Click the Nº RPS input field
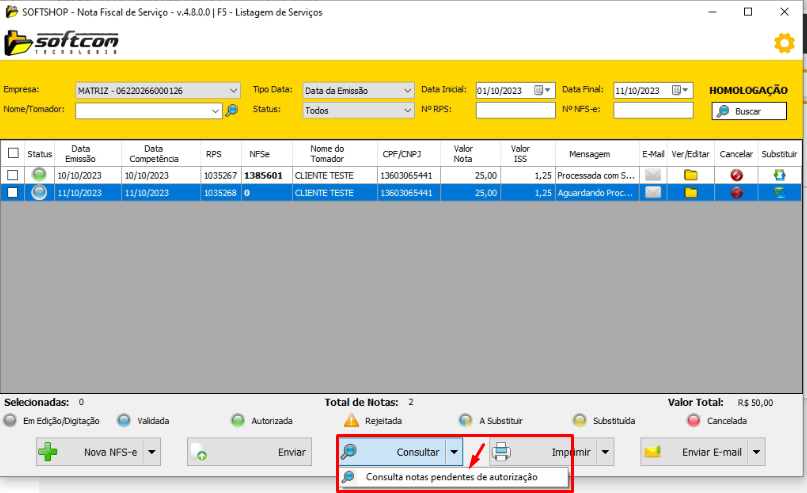Viewport: 807px width, 493px height. (515, 110)
